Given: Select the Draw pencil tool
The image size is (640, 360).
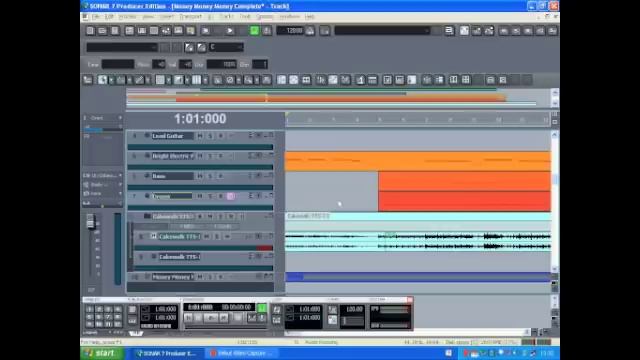Looking at the screenshot, I should pyautogui.click(x=139, y=80).
